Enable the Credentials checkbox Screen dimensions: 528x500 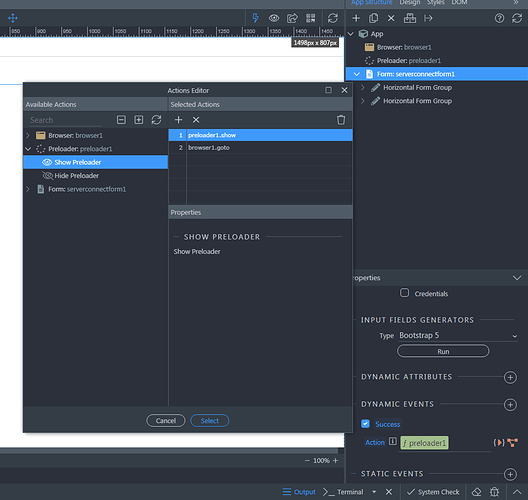(404, 293)
